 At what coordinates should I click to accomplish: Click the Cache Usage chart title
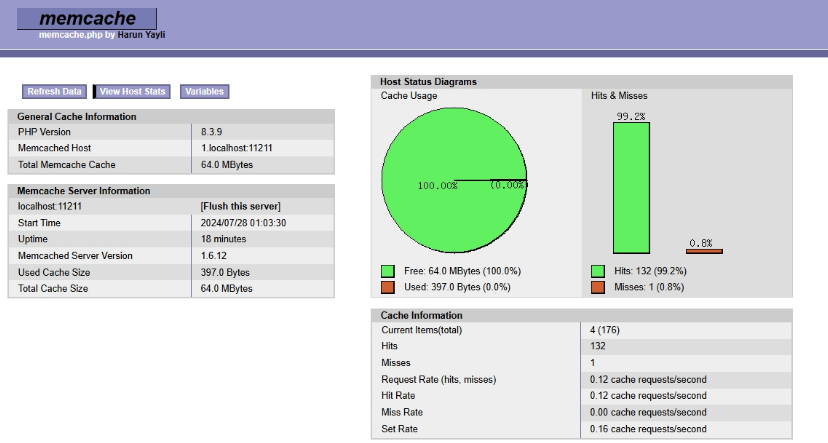[409, 96]
